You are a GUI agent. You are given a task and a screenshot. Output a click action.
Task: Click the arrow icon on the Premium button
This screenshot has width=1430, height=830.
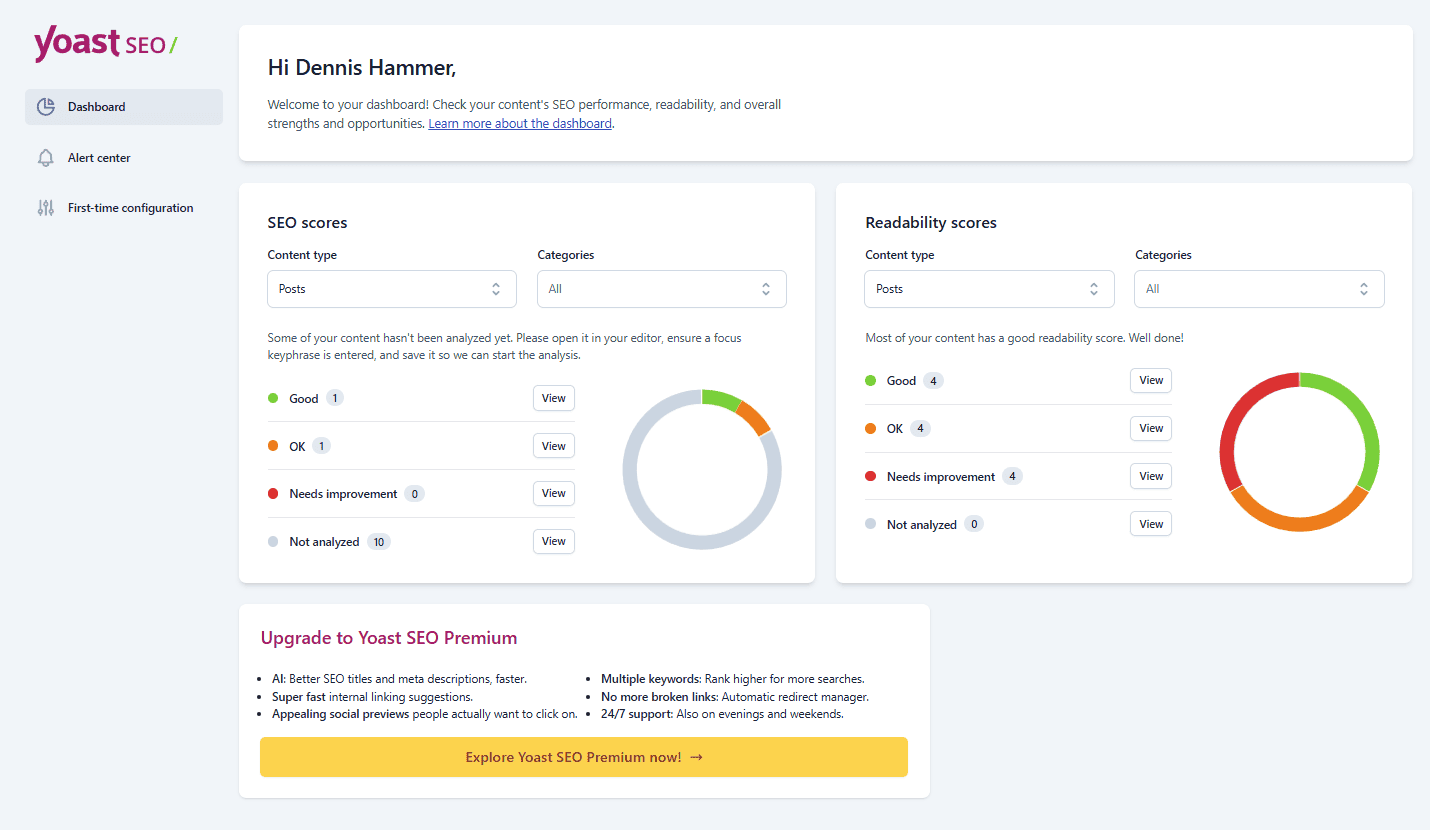(x=696, y=757)
